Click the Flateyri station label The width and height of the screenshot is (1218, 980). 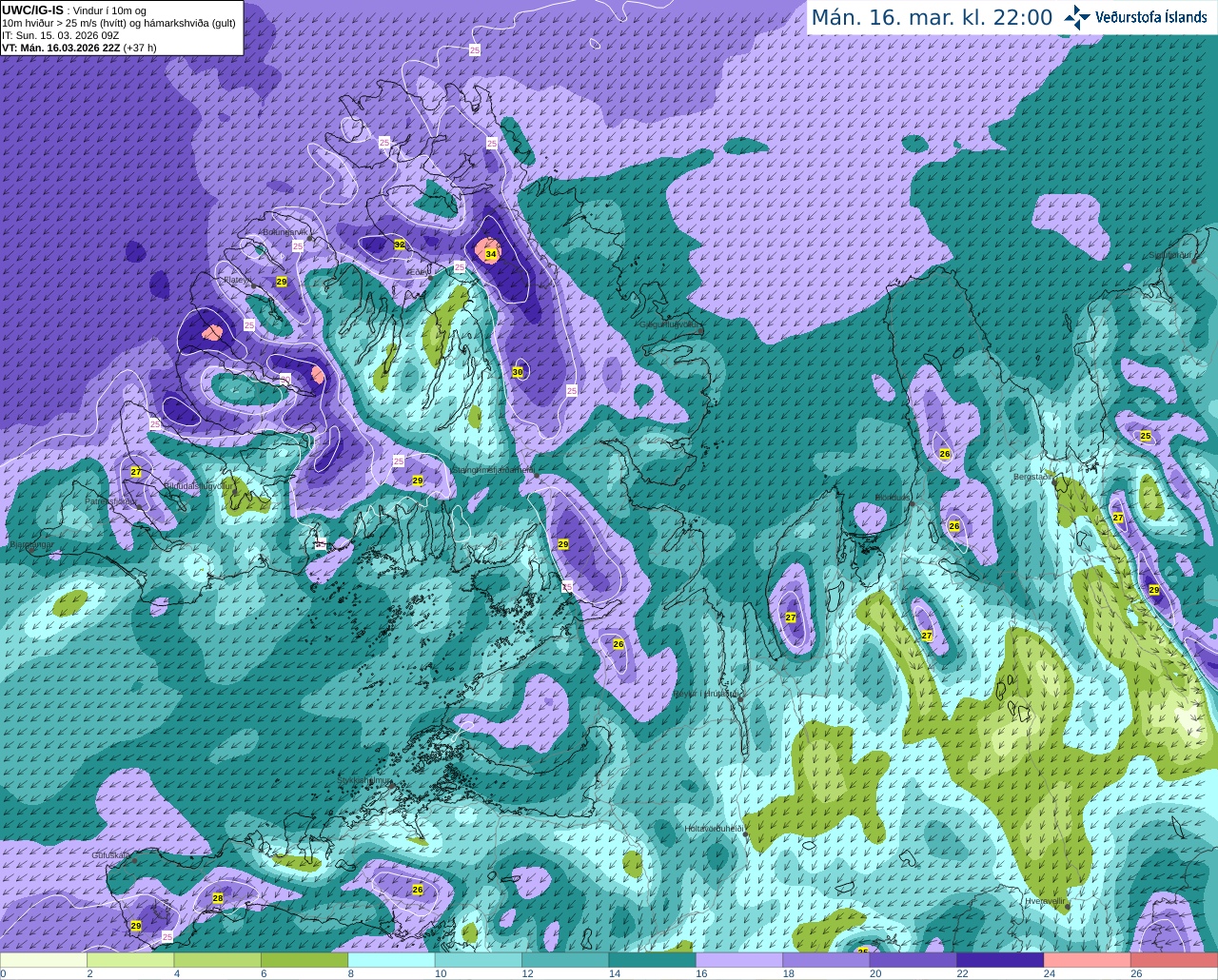point(238,280)
